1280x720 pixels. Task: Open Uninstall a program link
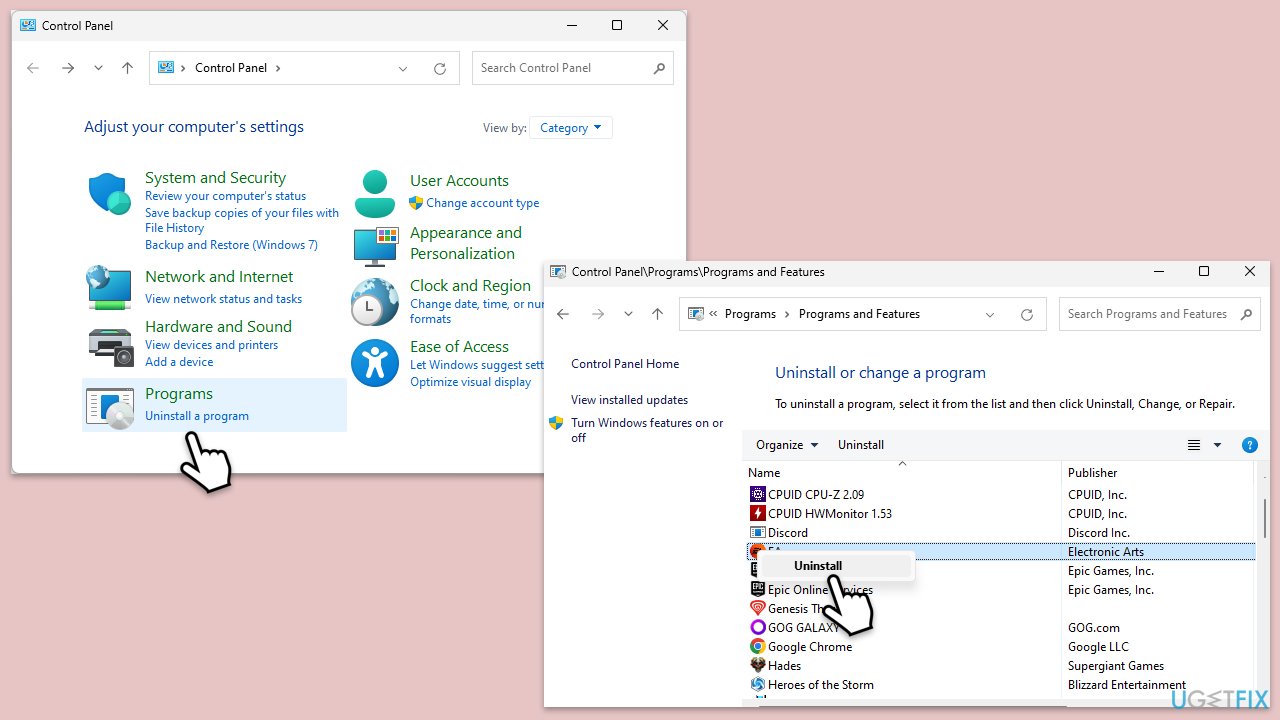(197, 416)
